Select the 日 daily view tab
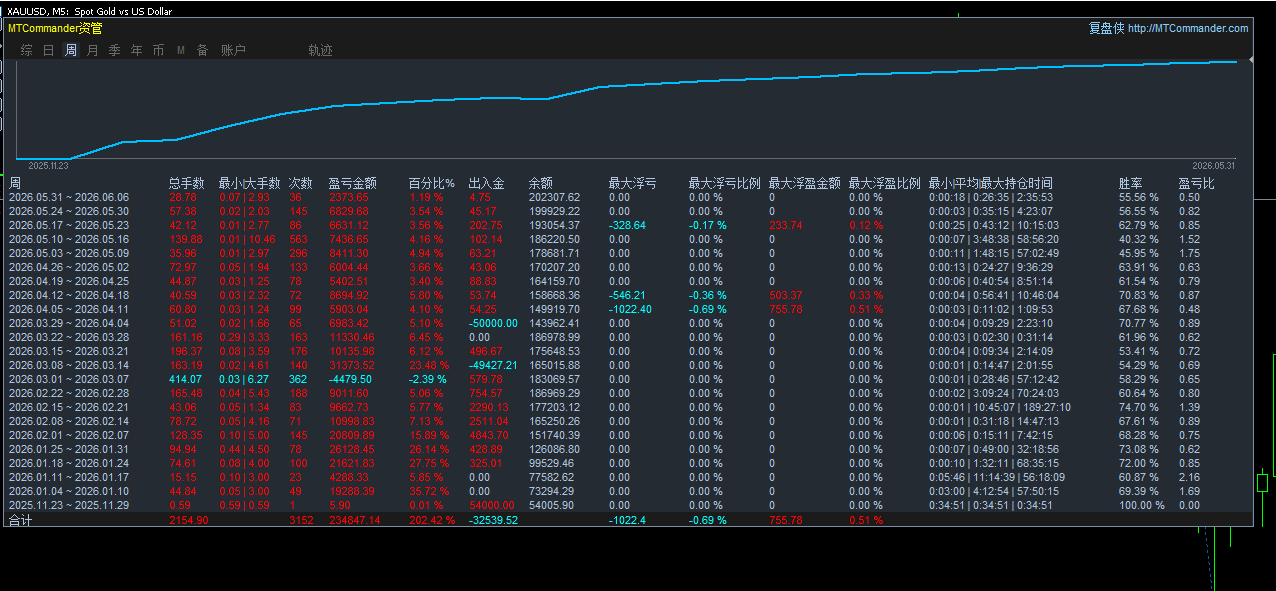The width and height of the screenshot is (1276, 591). click(x=48, y=50)
